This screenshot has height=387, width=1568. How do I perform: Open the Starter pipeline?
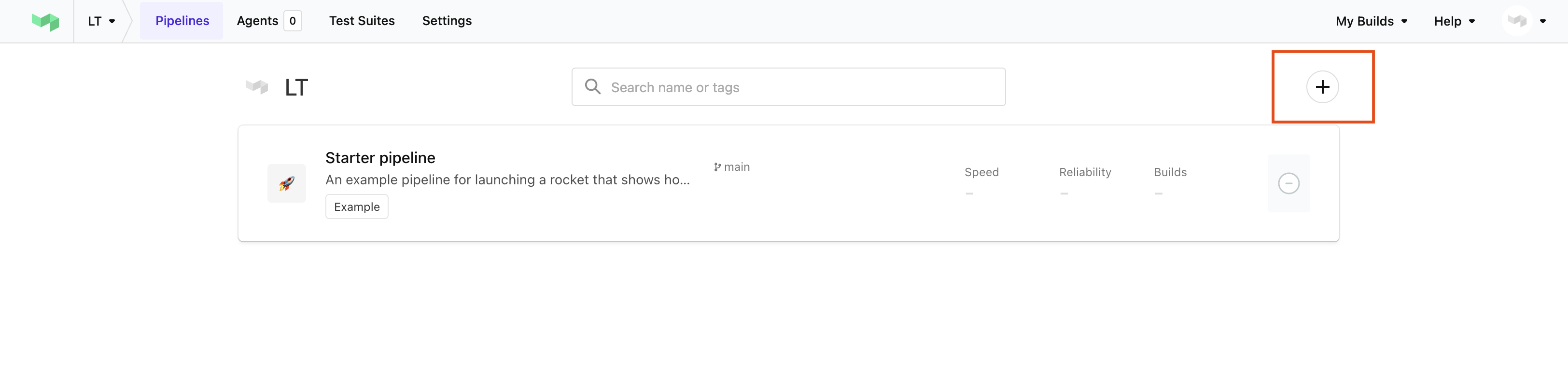380,157
